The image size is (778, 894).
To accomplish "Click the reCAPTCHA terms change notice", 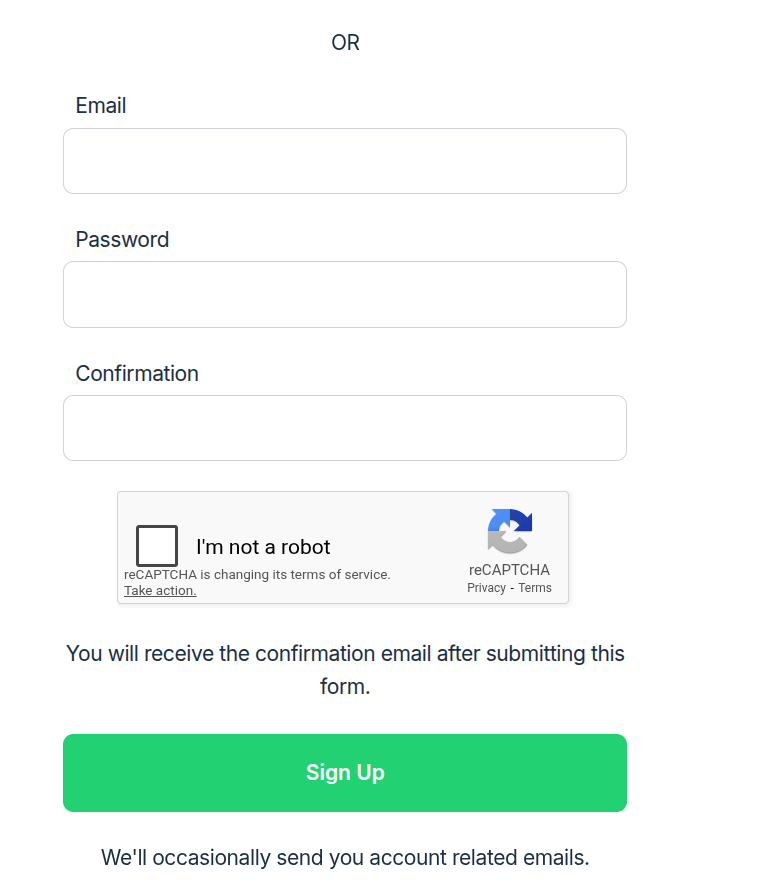I will click(257, 574).
